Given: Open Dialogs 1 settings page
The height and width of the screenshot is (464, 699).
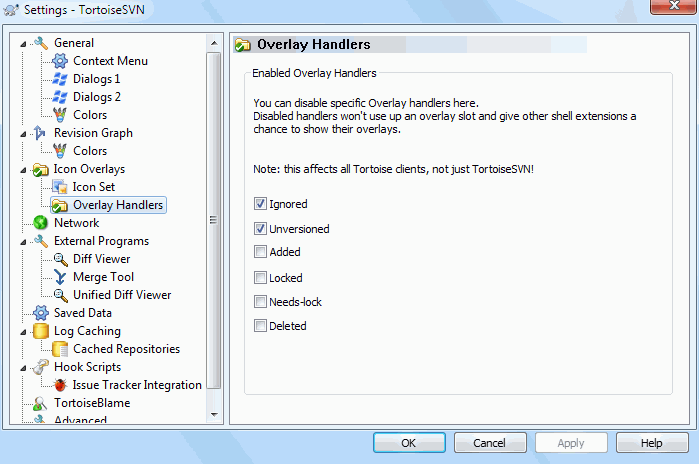Looking at the screenshot, I should pyautogui.click(x=96, y=79).
